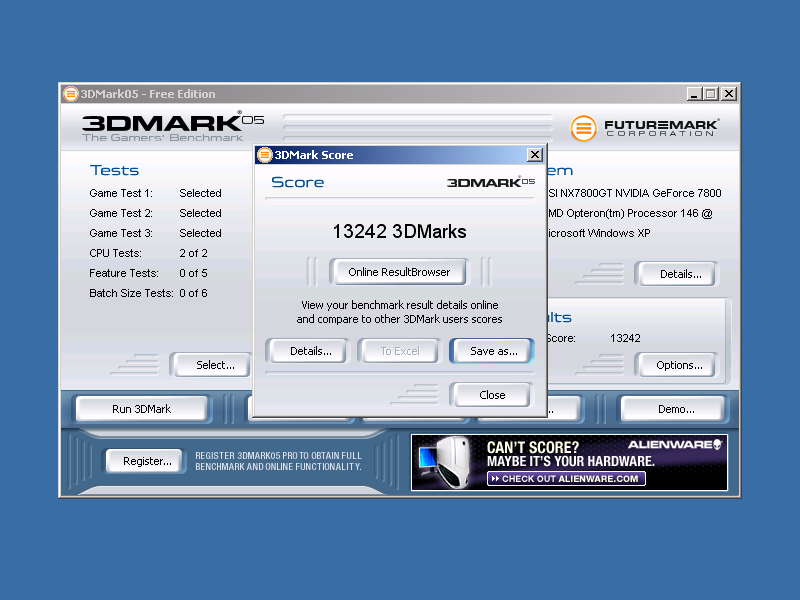
Task: Click the Tests section heading
Action: [114, 170]
